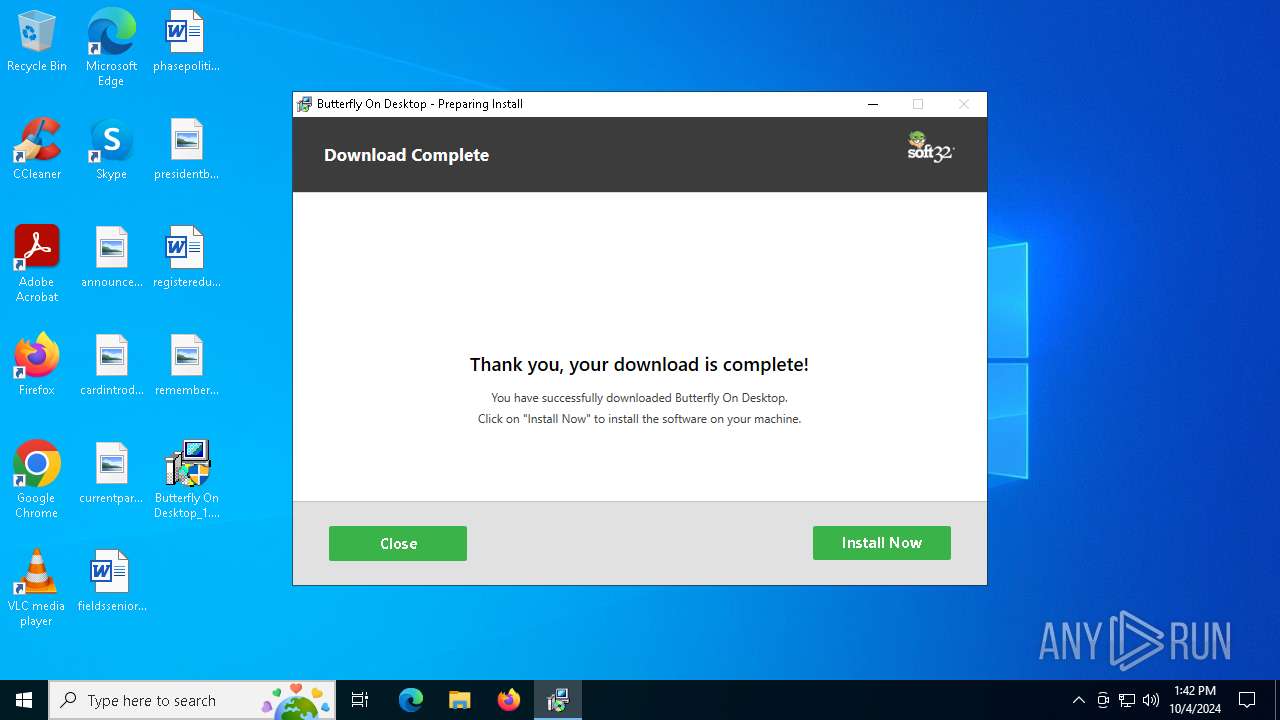Select the announce image file
1280x720 pixels.
[x=112, y=258]
